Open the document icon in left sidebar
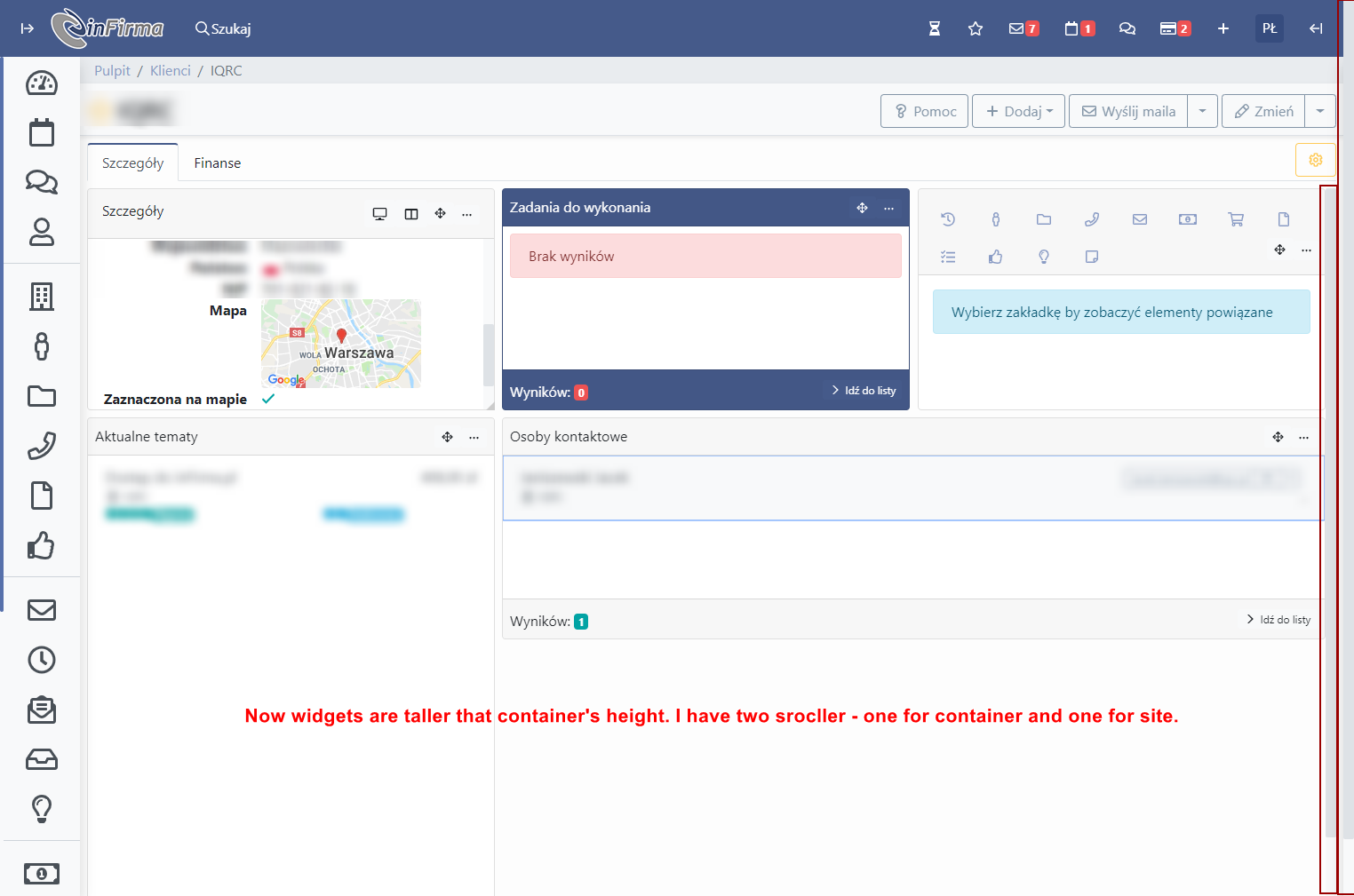Screen dimensions: 1354x896 coord(42,496)
